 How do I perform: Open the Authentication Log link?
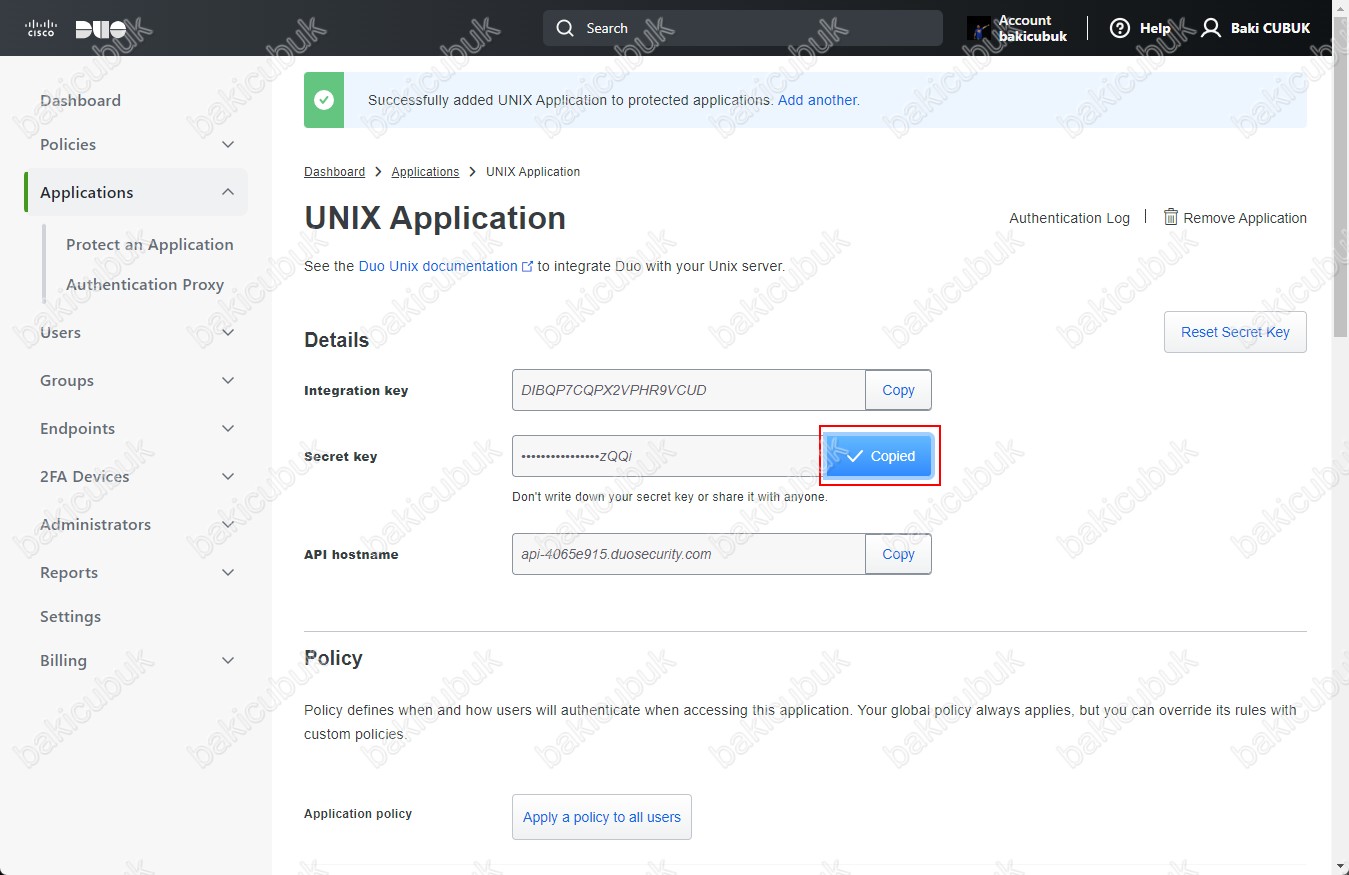pos(1069,218)
